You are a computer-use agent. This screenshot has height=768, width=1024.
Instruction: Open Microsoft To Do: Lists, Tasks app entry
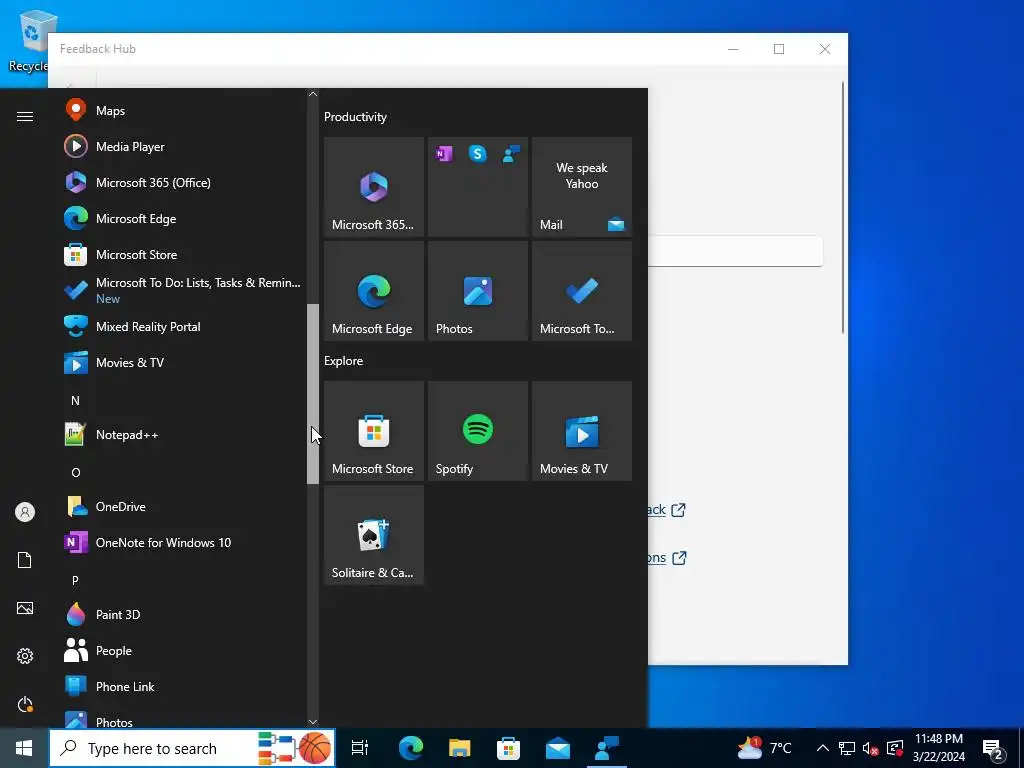coord(181,290)
